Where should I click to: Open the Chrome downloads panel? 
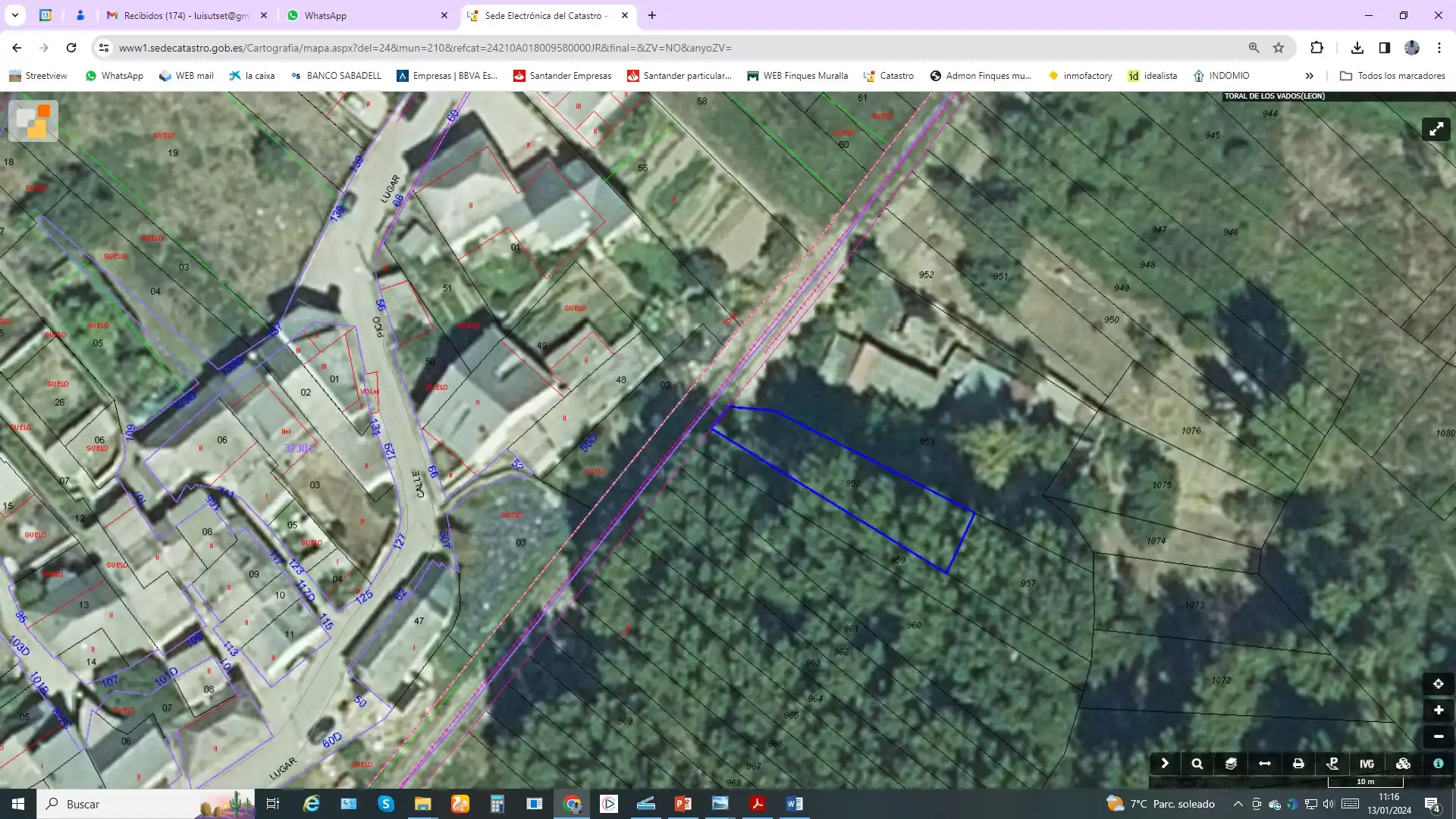(1357, 48)
